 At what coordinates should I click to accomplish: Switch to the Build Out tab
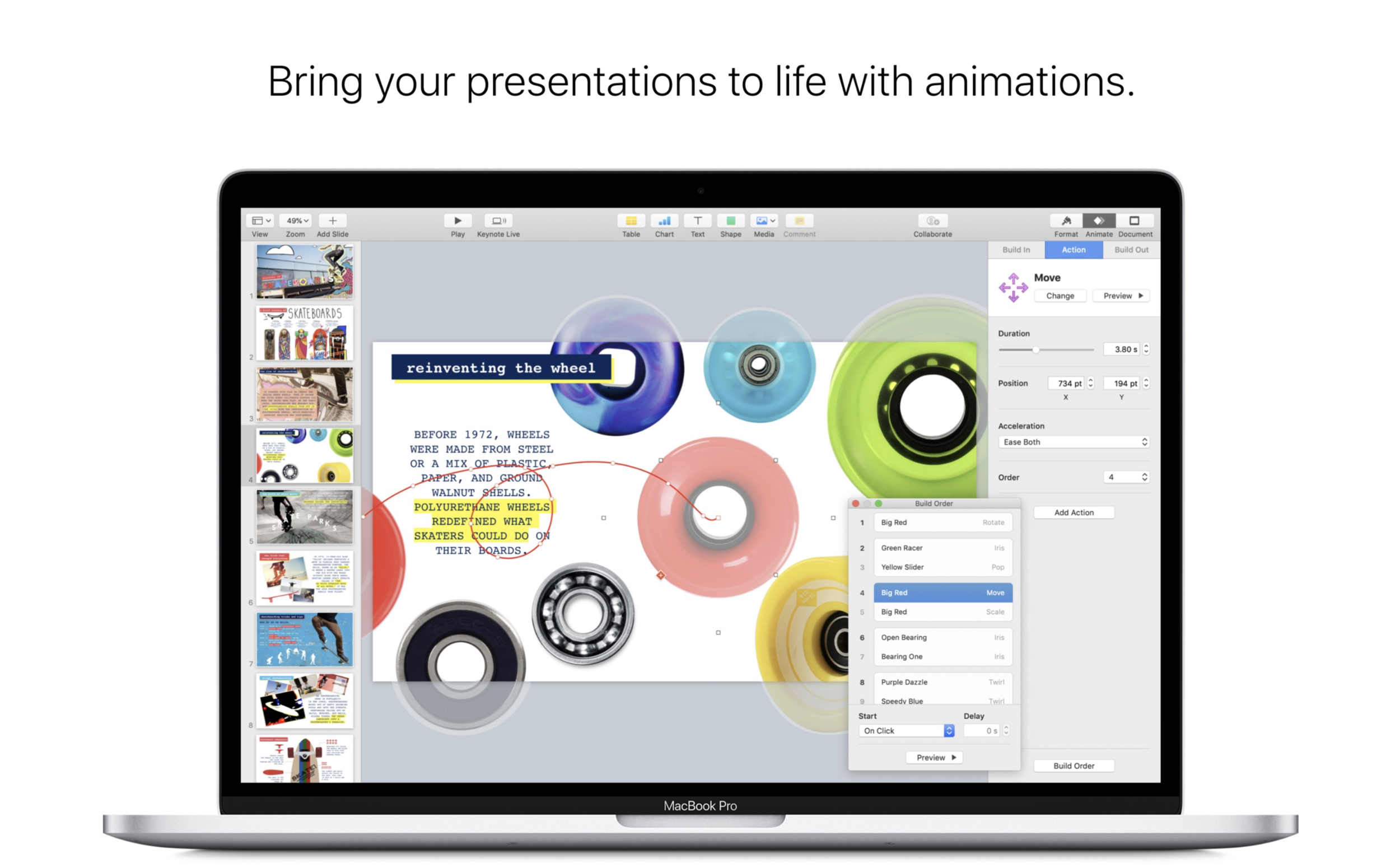pos(1131,250)
